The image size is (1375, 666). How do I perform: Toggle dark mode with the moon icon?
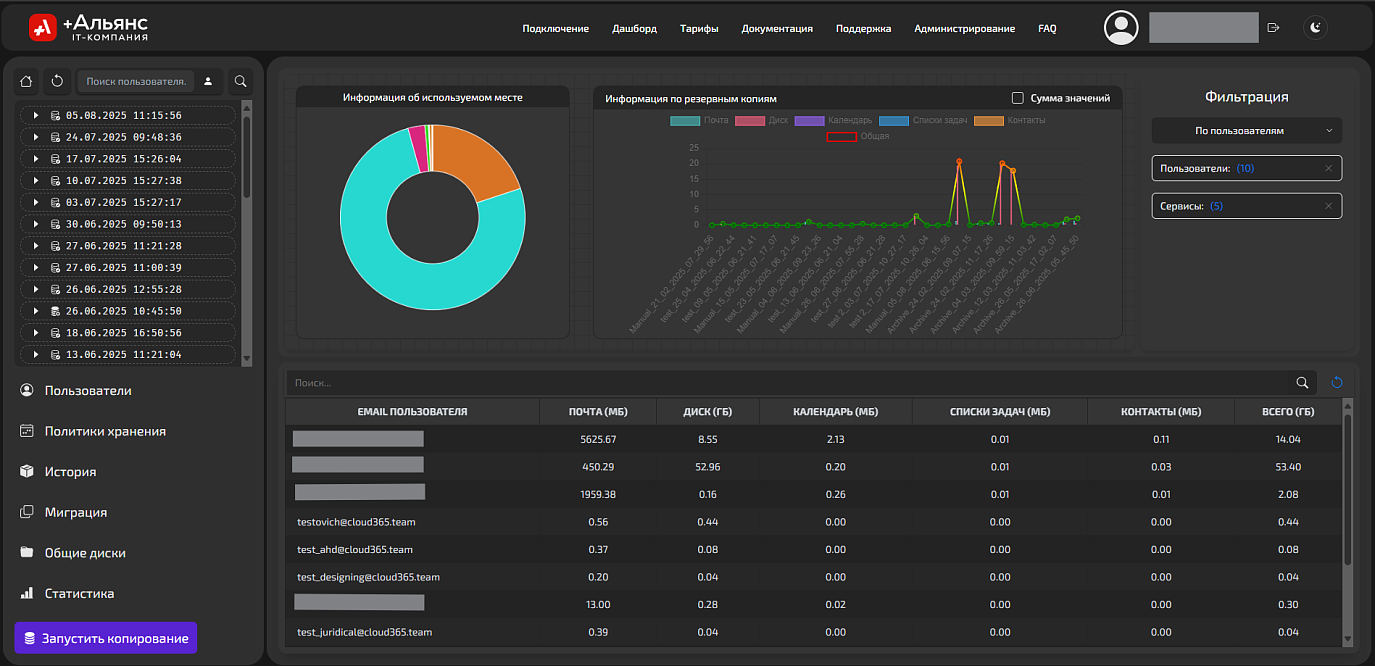(1316, 28)
